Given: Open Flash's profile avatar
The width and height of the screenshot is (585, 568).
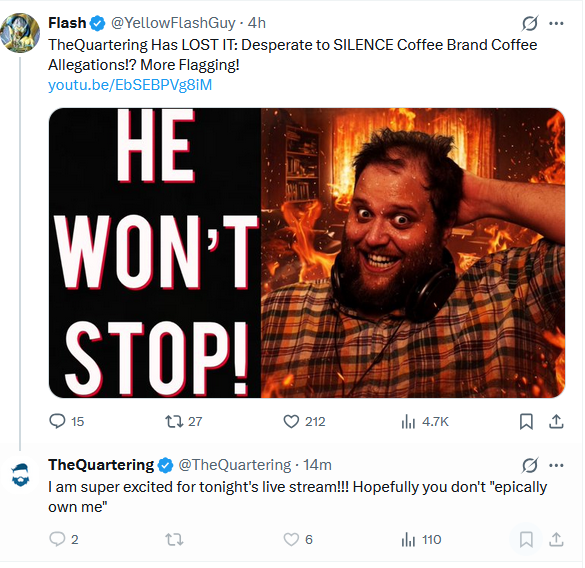Looking at the screenshot, I should click(x=20, y=33).
